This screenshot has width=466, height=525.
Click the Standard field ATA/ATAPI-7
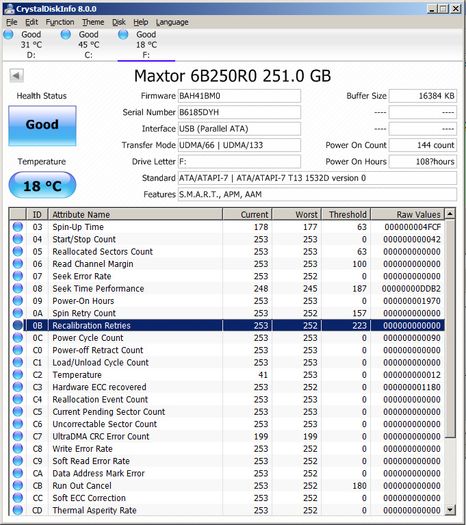pos(317,178)
